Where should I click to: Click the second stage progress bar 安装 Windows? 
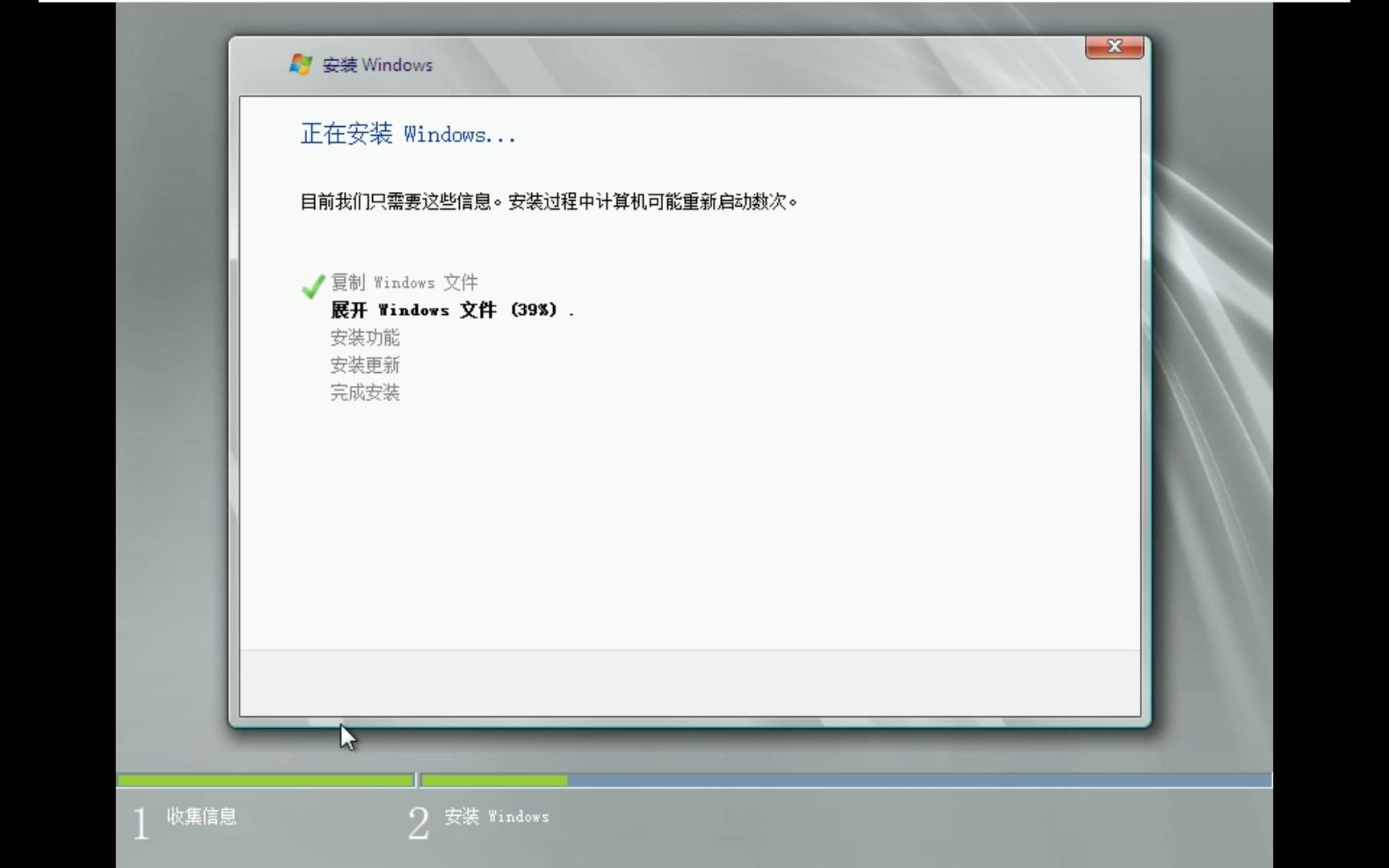[x=846, y=780]
